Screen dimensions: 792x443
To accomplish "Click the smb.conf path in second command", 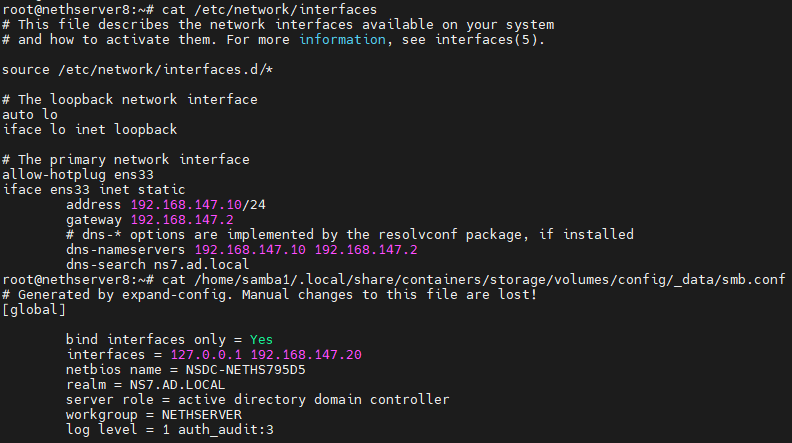I will 489,279.
